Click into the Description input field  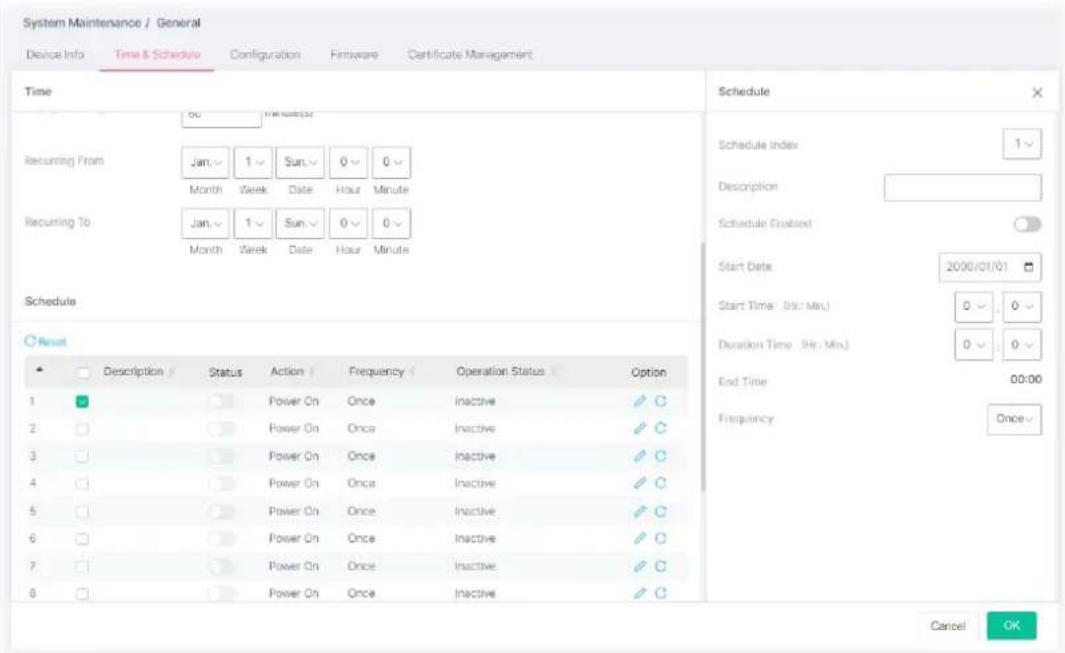click(x=962, y=188)
